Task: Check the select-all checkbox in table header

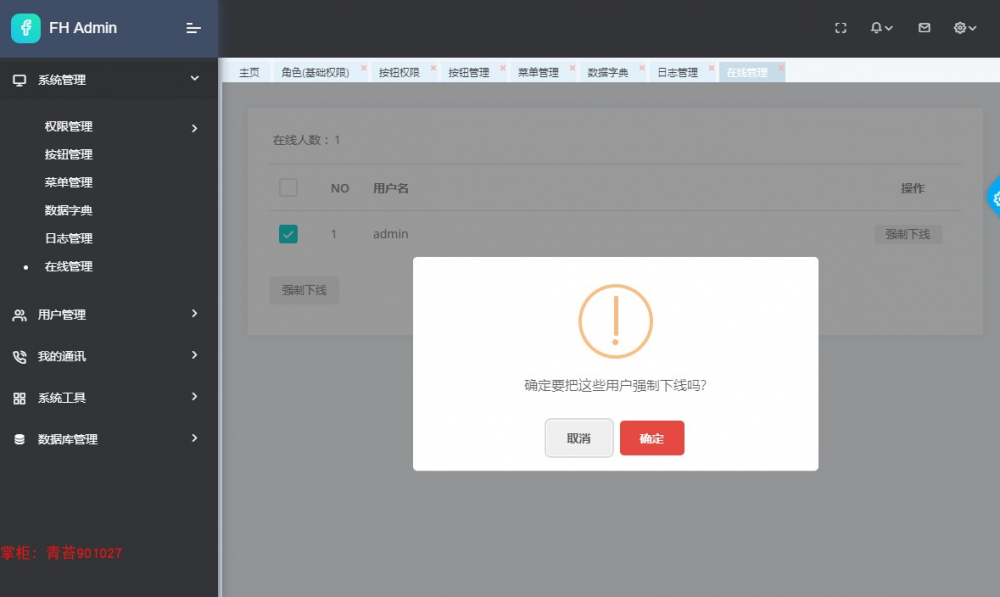Action: 288,186
